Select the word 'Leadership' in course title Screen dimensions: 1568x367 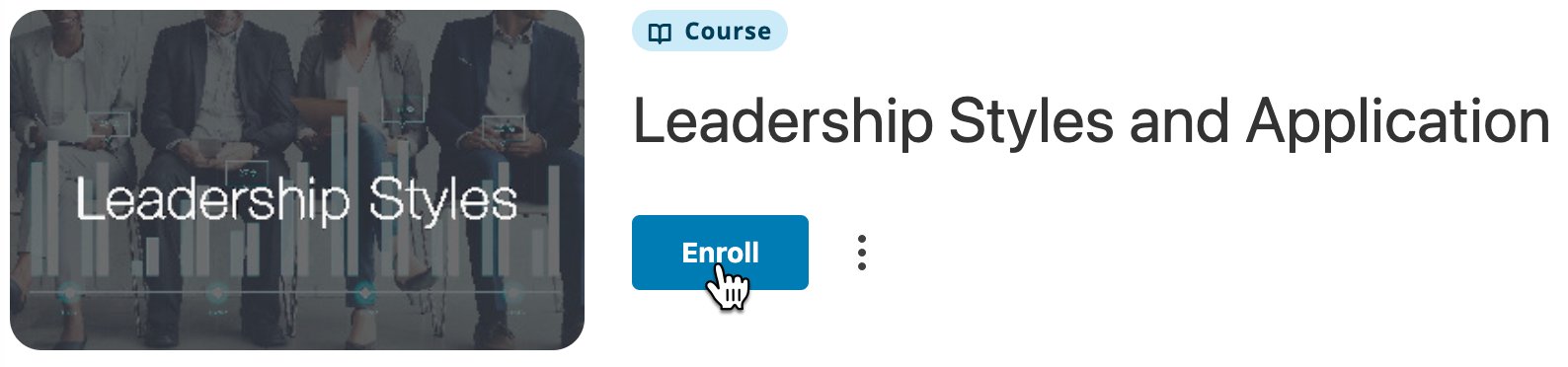[x=782, y=123]
